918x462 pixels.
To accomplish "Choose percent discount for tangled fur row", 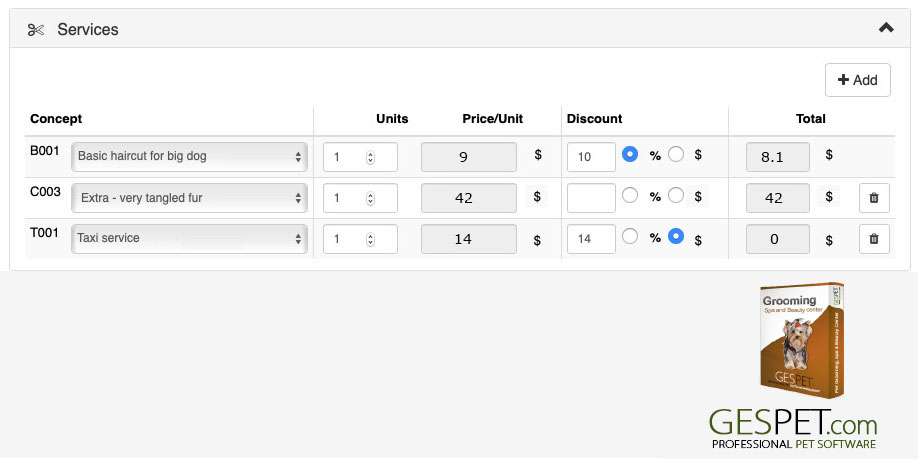I will [x=630, y=196].
